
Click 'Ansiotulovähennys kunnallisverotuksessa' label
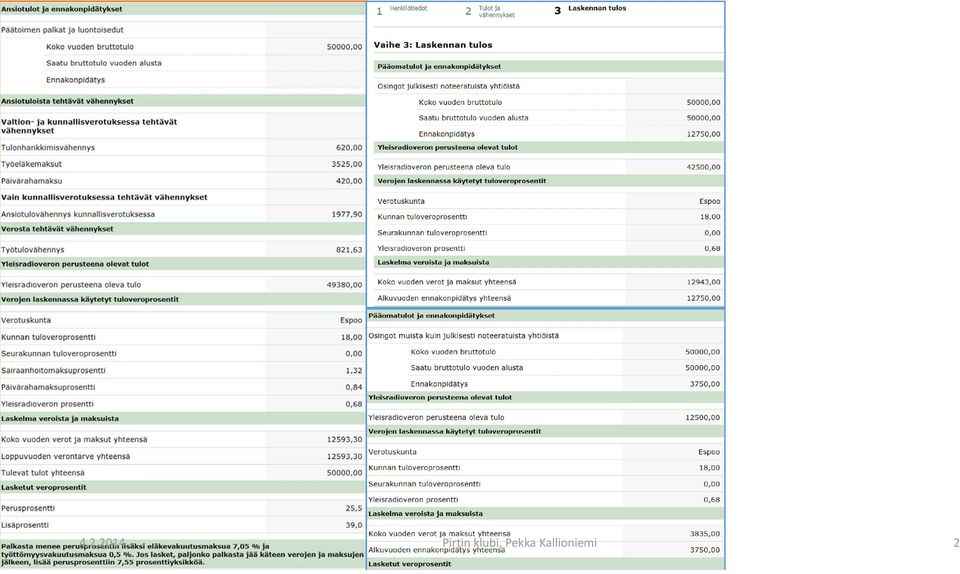coord(78,214)
